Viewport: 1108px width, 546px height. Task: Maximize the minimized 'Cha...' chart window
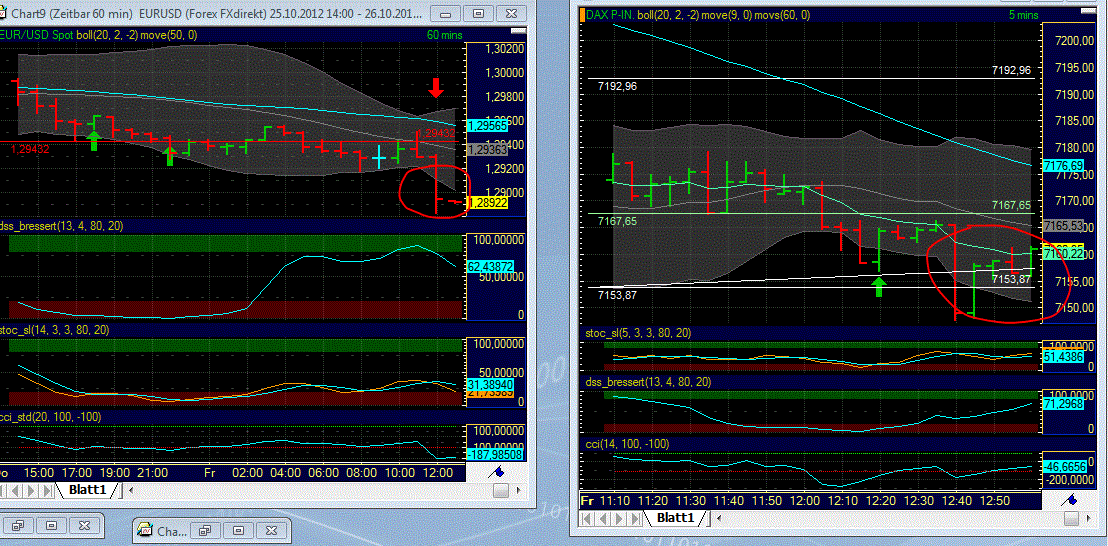click(238, 530)
